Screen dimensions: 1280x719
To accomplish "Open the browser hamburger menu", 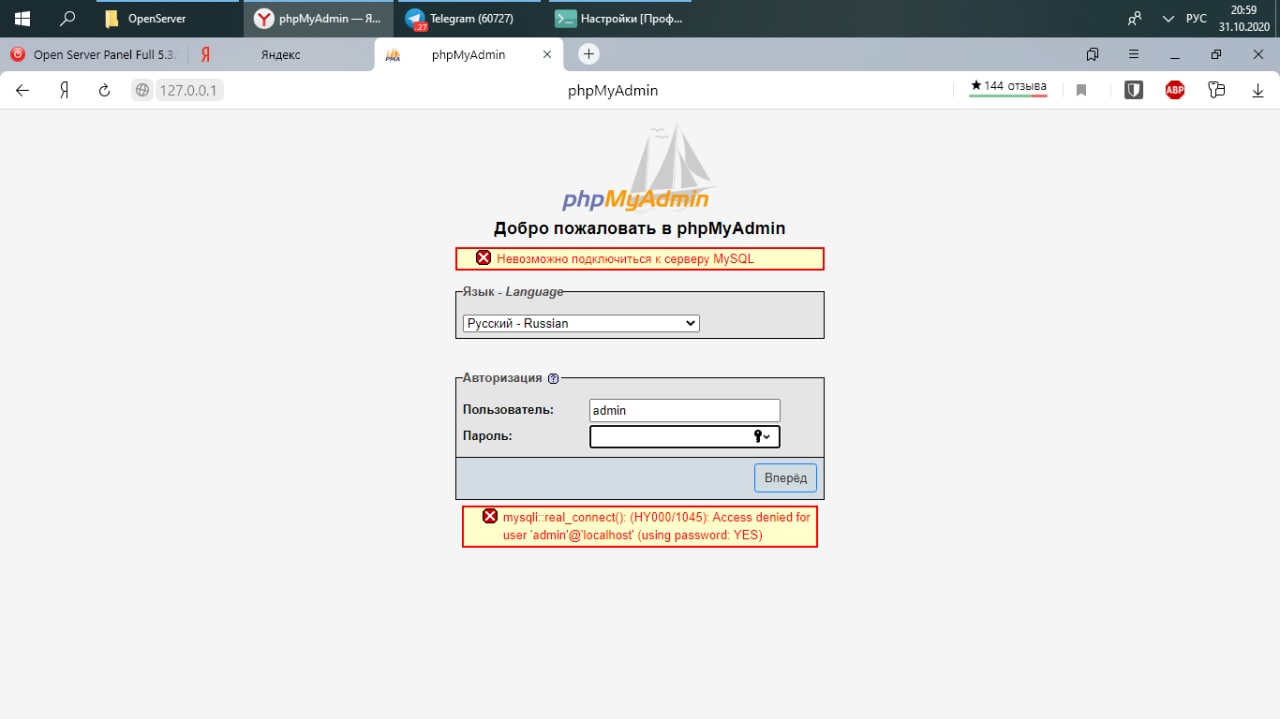I will (1133, 55).
